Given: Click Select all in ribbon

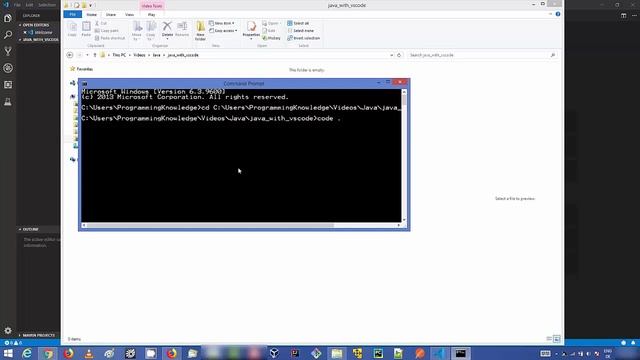Looking at the screenshot, I should 298,23.
